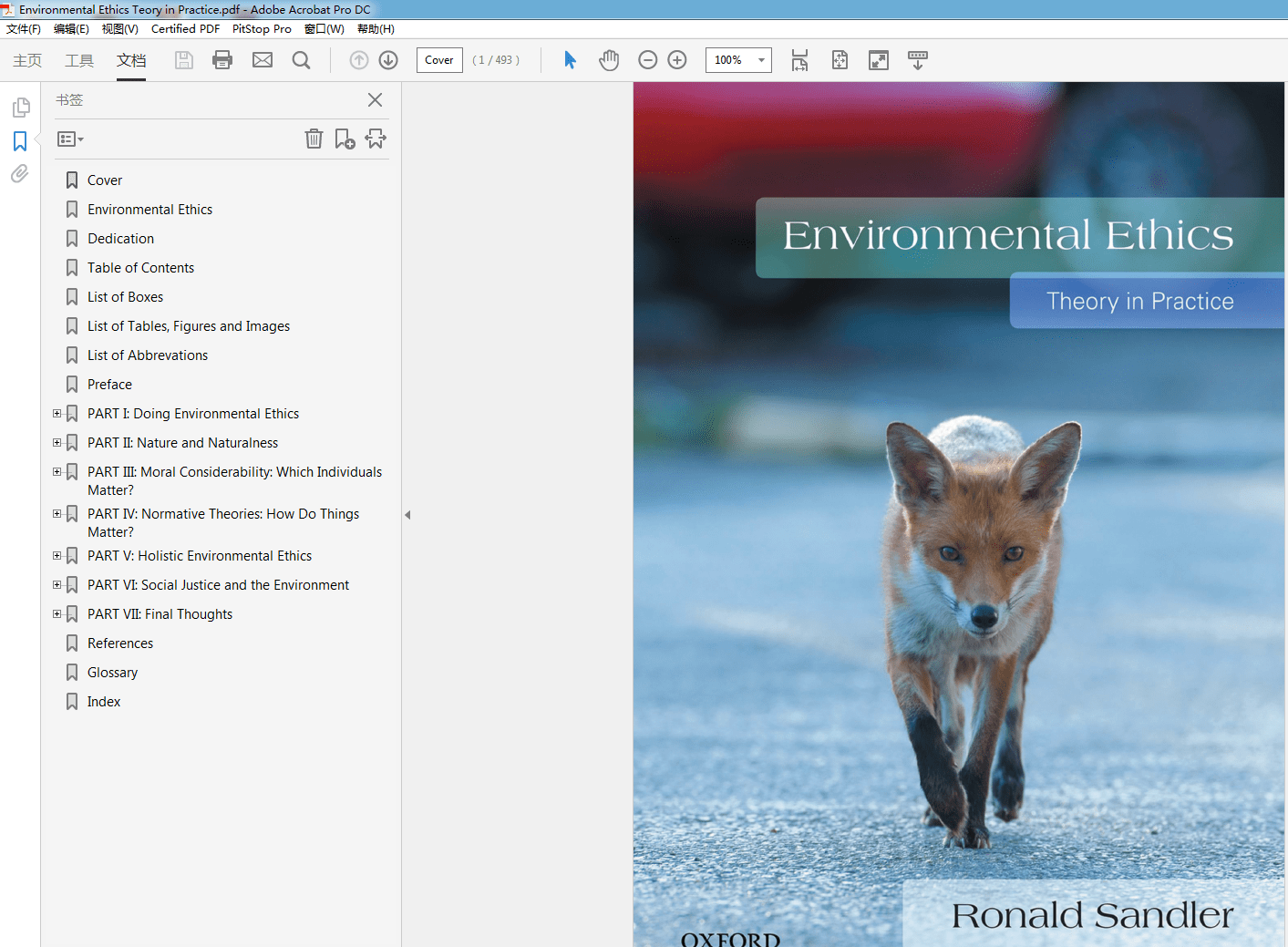Open Page Thumbnails panel
Viewport: 1288px width, 947px height.
19,107
